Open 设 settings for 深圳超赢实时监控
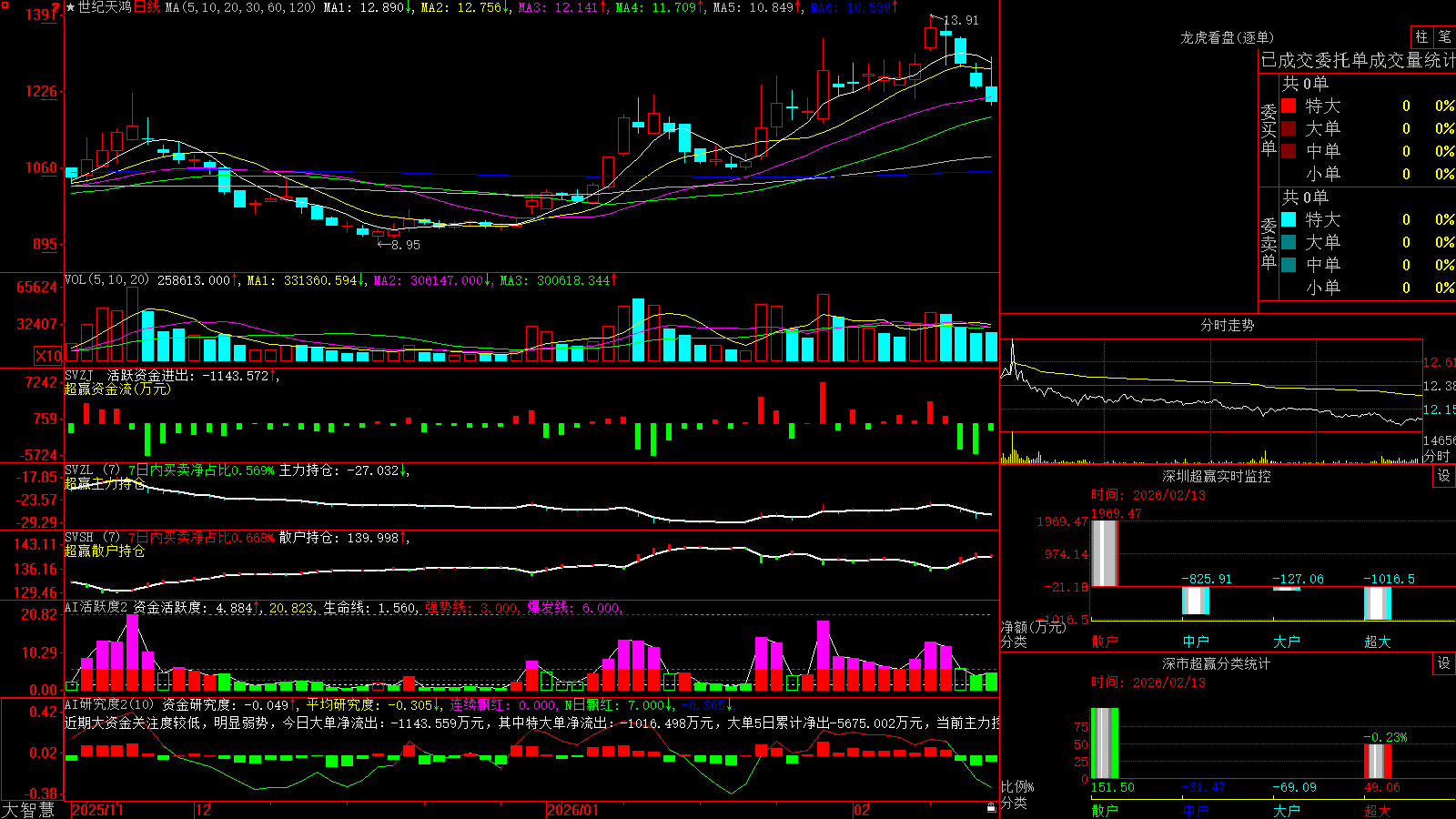 [1444, 476]
